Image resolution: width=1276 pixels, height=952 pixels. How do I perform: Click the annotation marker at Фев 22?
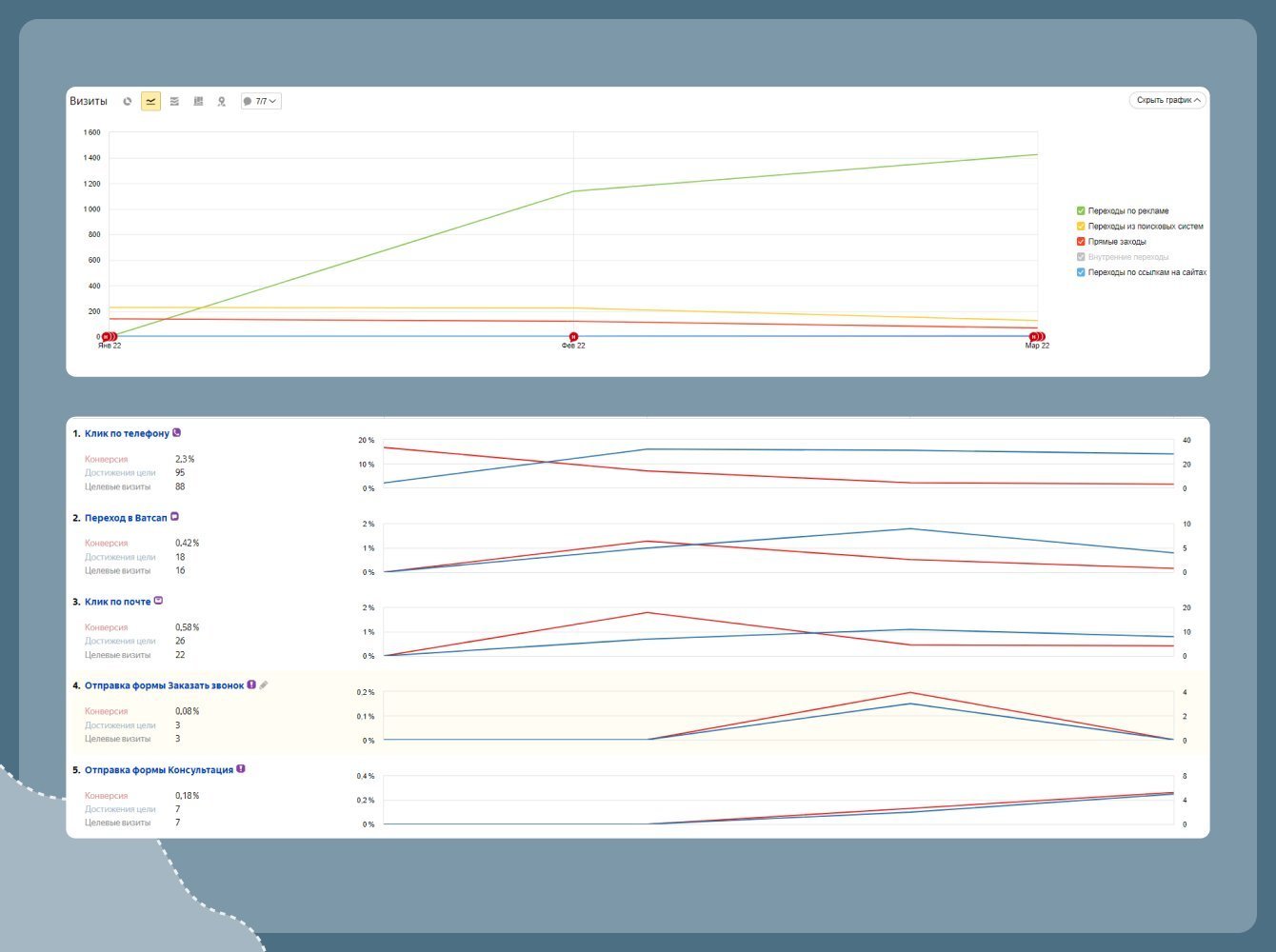click(x=573, y=336)
